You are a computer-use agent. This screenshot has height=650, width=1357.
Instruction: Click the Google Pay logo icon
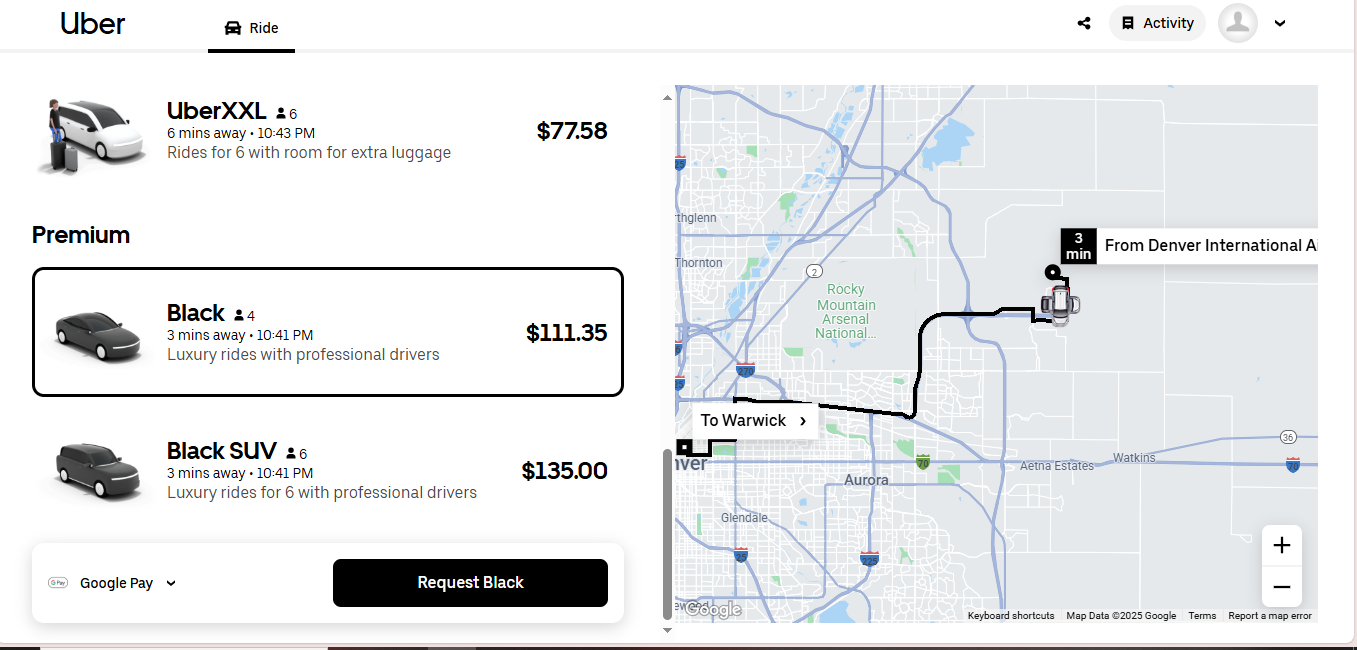pyautogui.click(x=58, y=583)
